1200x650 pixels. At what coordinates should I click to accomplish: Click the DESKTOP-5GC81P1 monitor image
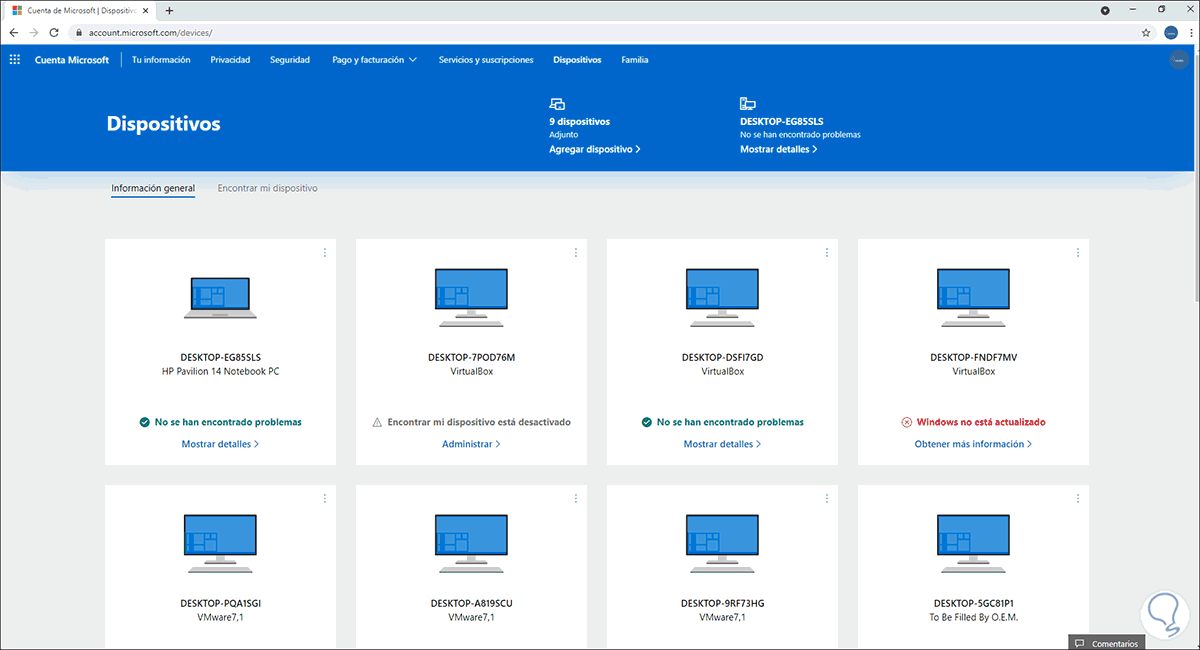point(973,543)
